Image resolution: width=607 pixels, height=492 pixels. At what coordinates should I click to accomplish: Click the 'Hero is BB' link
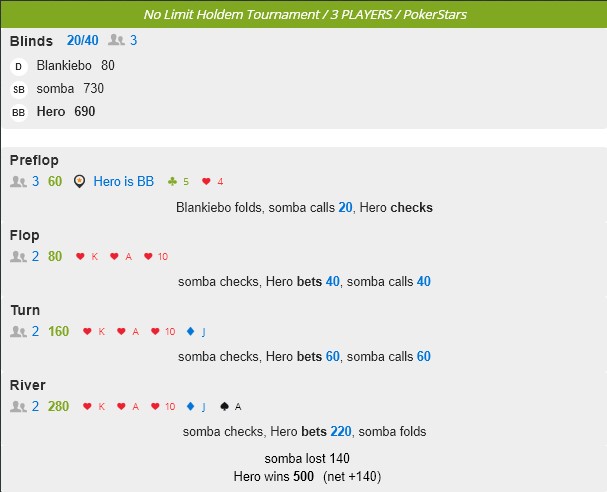pyautogui.click(x=124, y=181)
